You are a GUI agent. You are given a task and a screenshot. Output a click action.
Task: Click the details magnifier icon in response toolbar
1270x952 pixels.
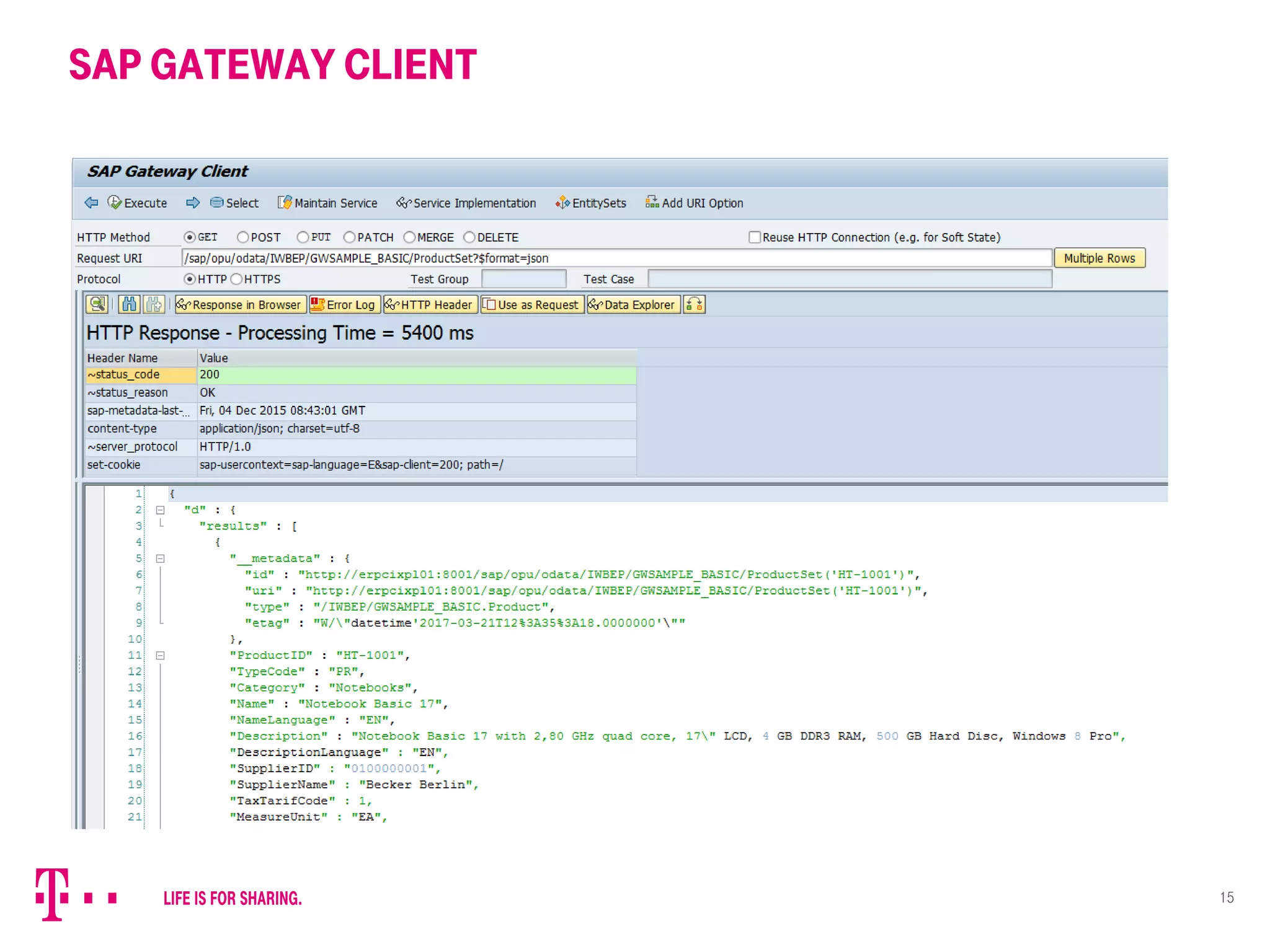coord(98,304)
